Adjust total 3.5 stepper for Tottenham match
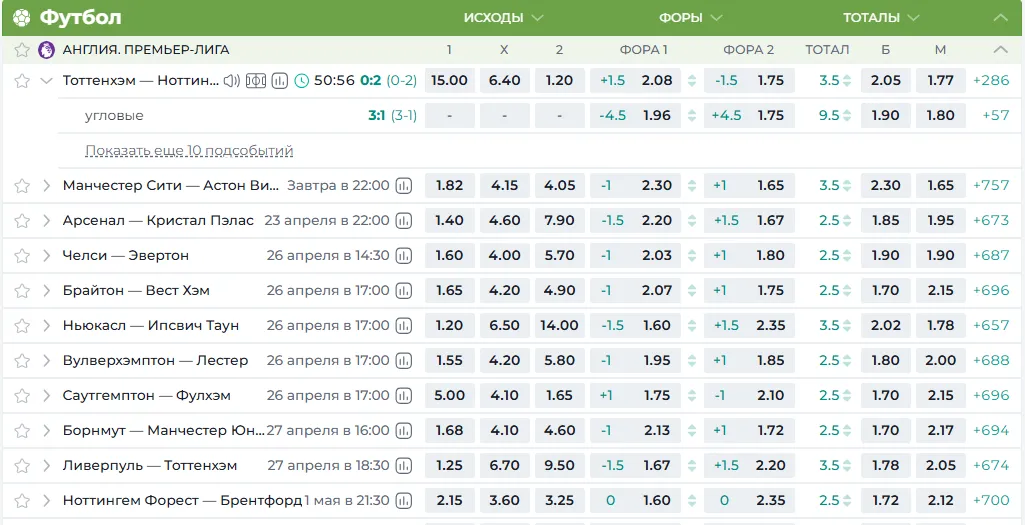 [847, 80]
